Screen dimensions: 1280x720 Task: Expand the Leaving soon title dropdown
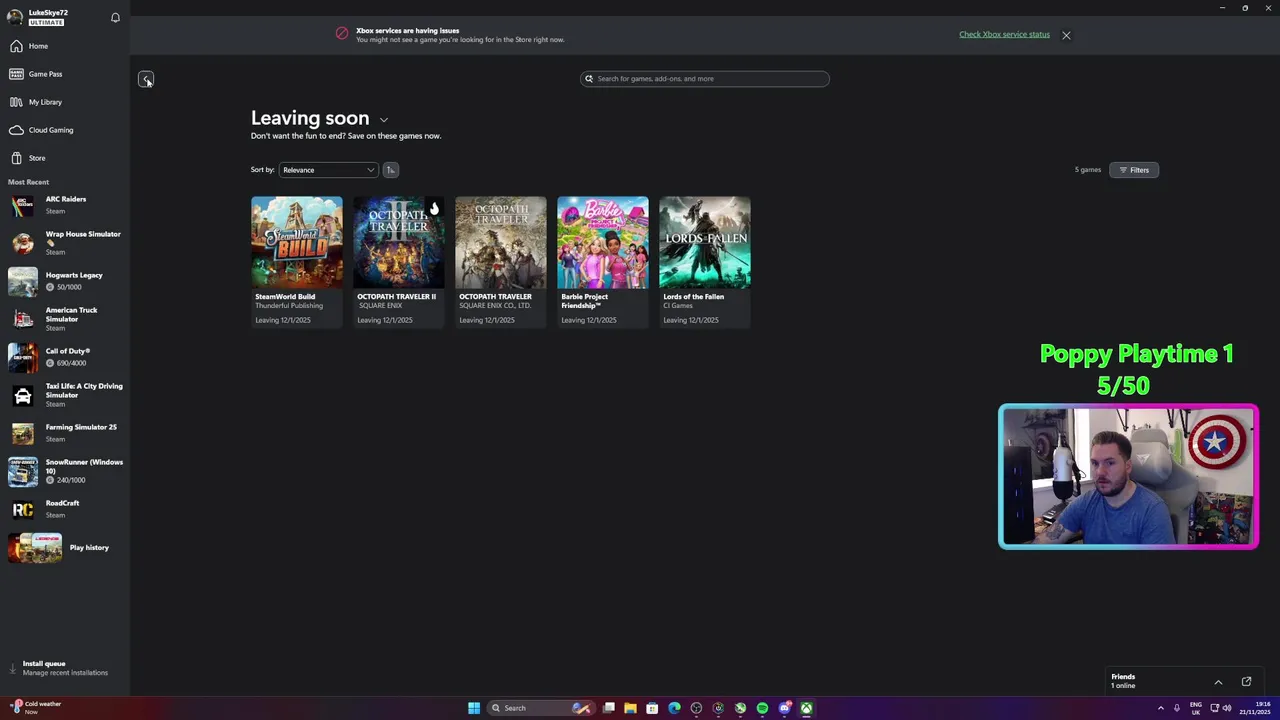tap(384, 120)
